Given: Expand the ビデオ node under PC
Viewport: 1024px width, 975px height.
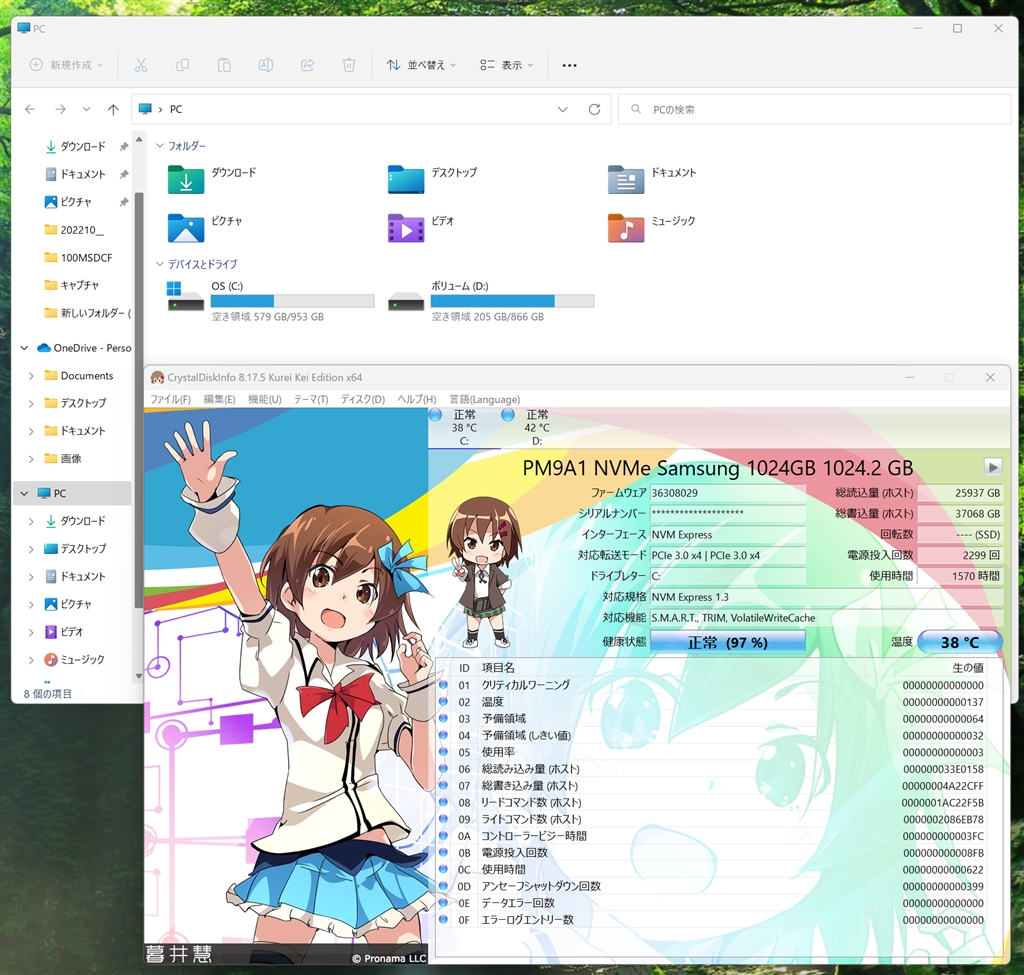Looking at the screenshot, I should coord(31,631).
